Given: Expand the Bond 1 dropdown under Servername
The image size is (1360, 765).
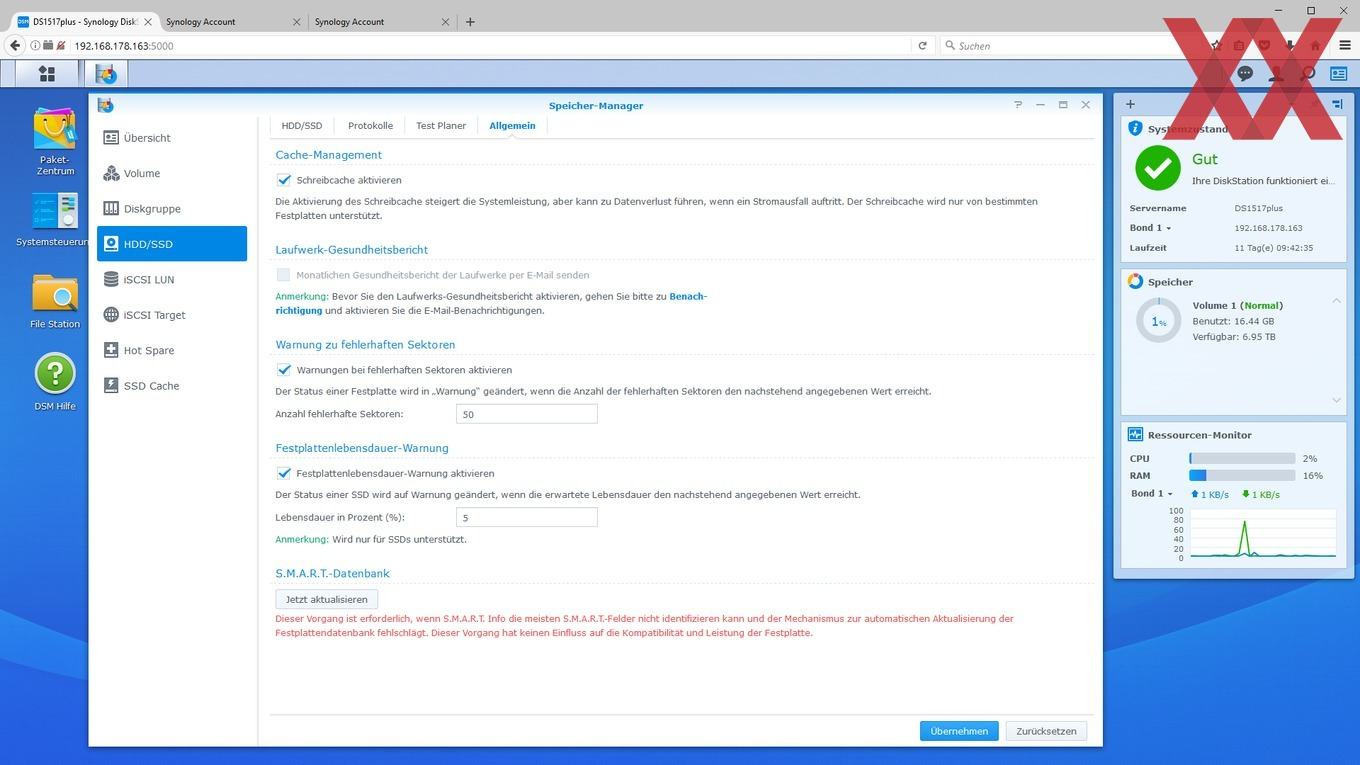Looking at the screenshot, I should coord(1150,228).
